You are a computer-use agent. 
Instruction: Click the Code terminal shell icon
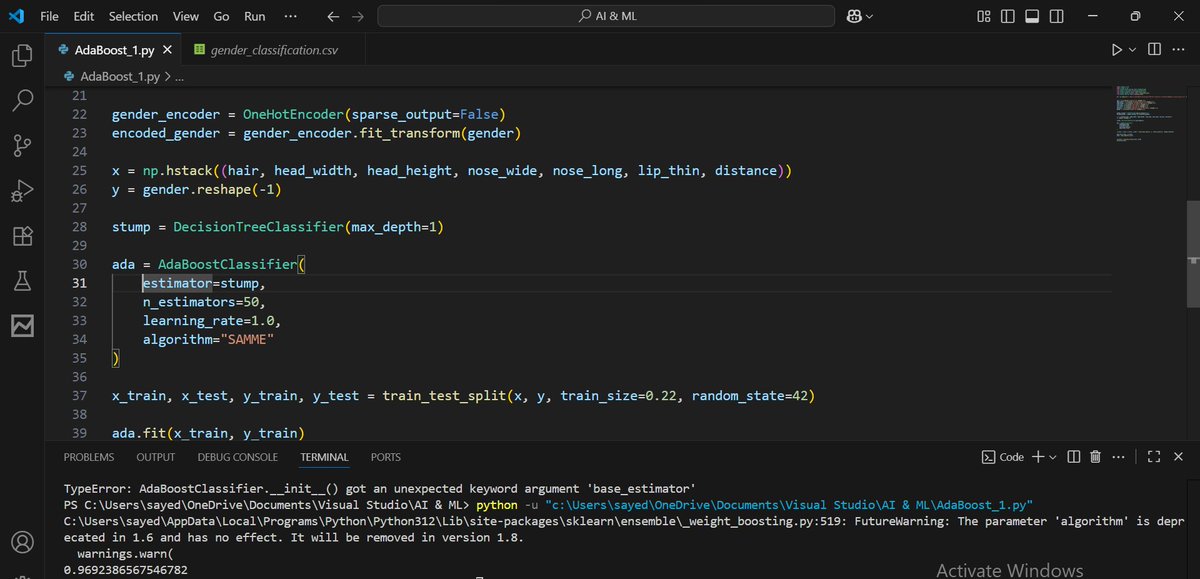pos(1003,457)
